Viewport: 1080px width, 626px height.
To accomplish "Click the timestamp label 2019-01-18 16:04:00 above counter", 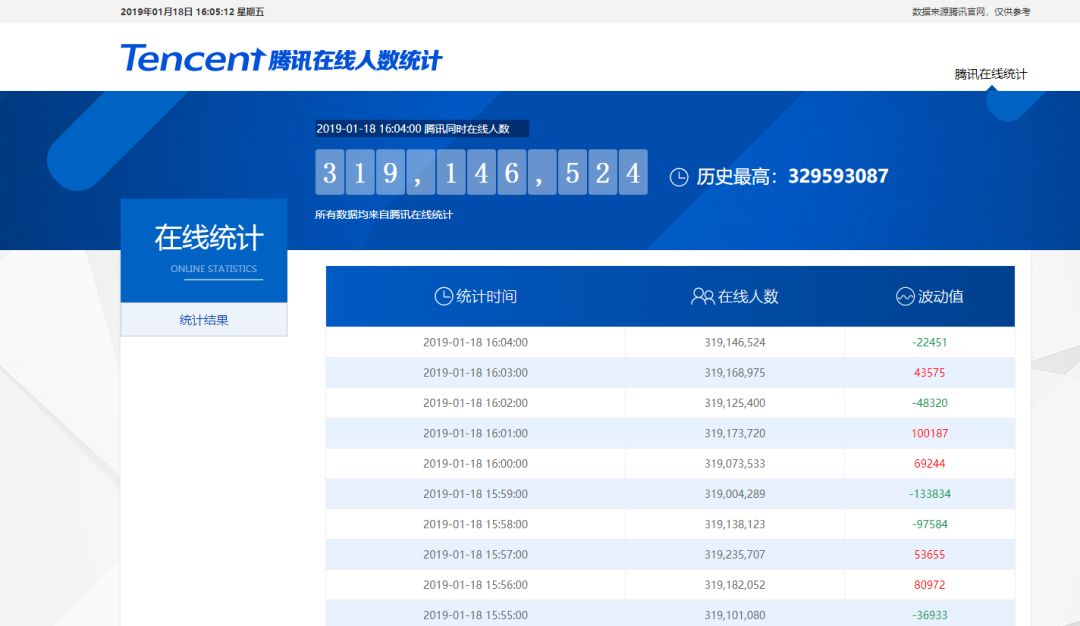I will [421, 129].
